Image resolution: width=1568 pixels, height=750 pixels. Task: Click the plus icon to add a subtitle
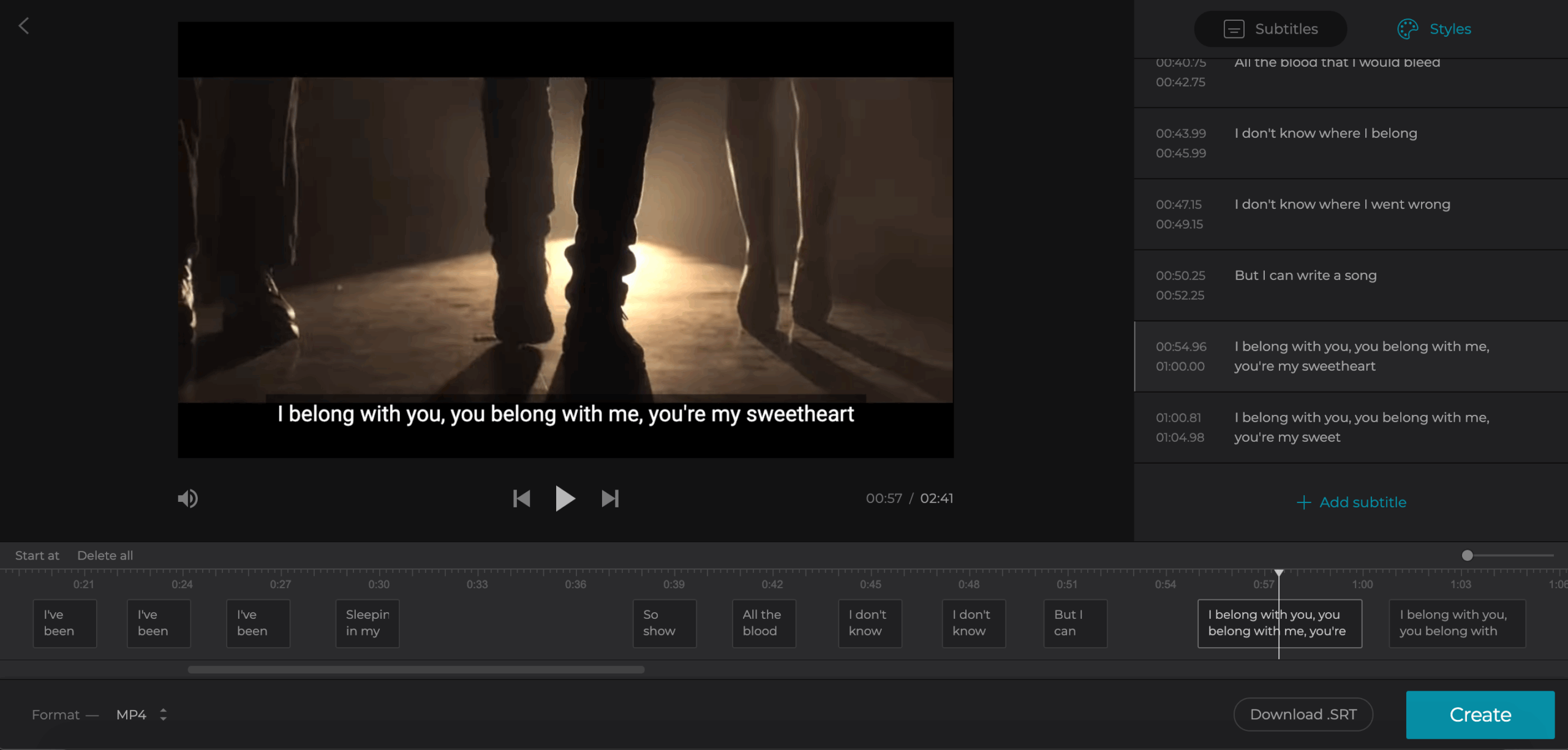pos(1303,502)
